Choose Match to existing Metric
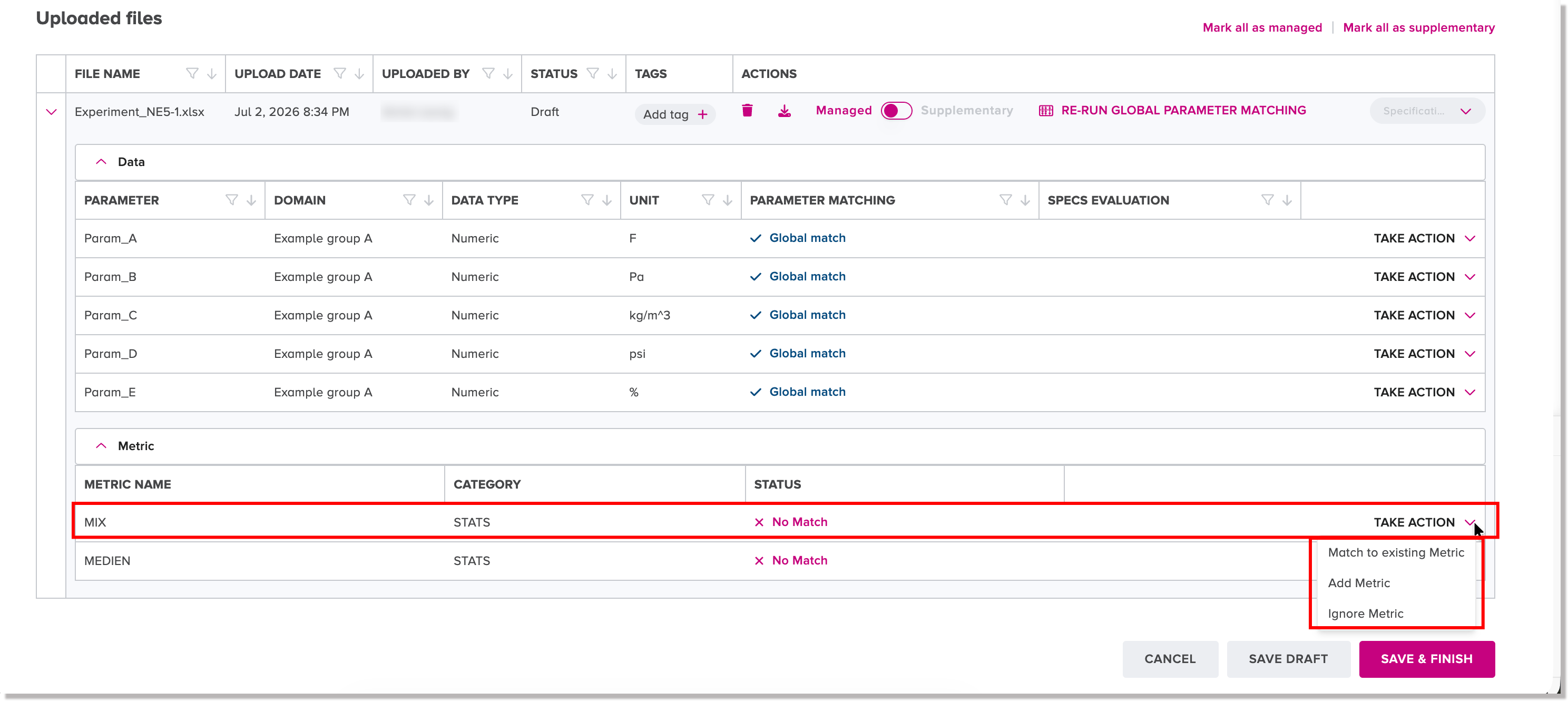The width and height of the screenshot is (1568, 701). point(1396,552)
